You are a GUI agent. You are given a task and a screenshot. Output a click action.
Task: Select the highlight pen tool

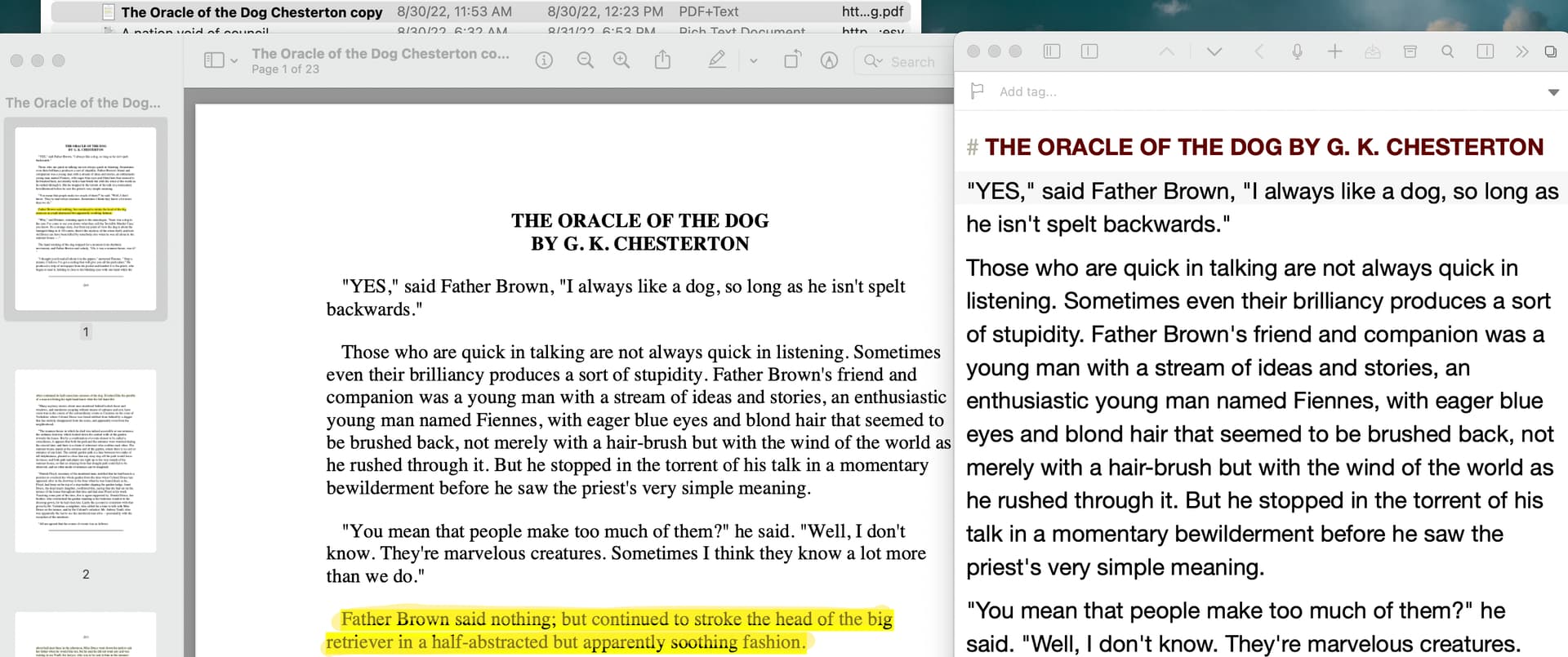[717, 60]
